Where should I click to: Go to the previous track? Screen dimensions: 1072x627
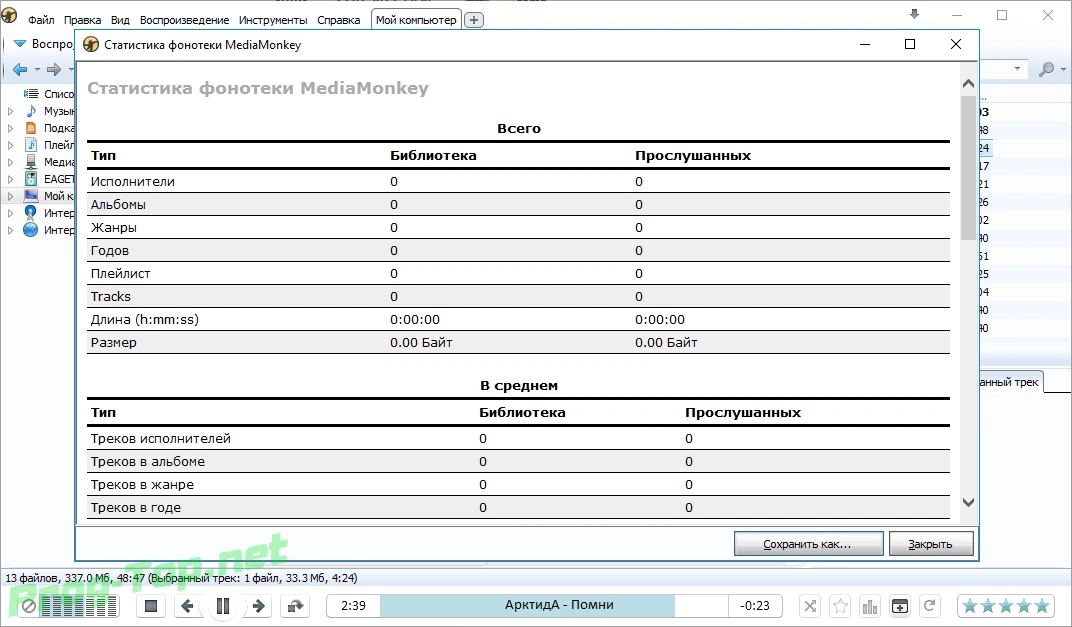coord(187,606)
